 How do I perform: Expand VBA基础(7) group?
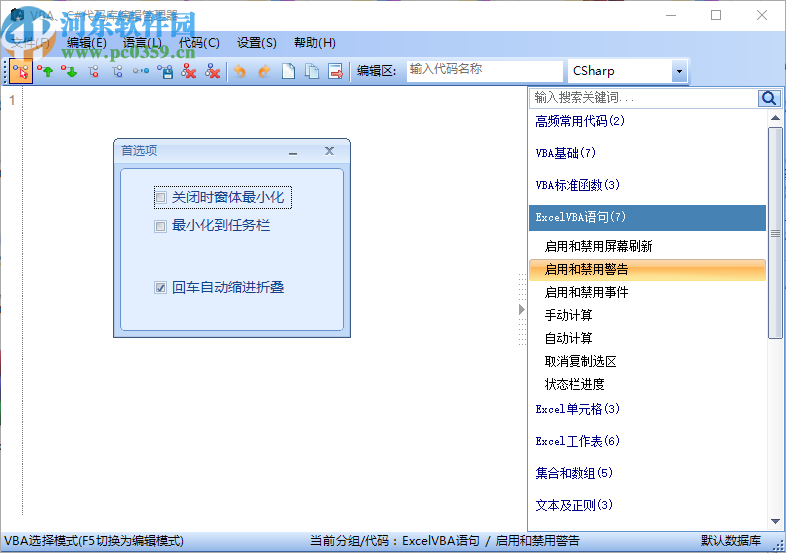coord(565,153)
